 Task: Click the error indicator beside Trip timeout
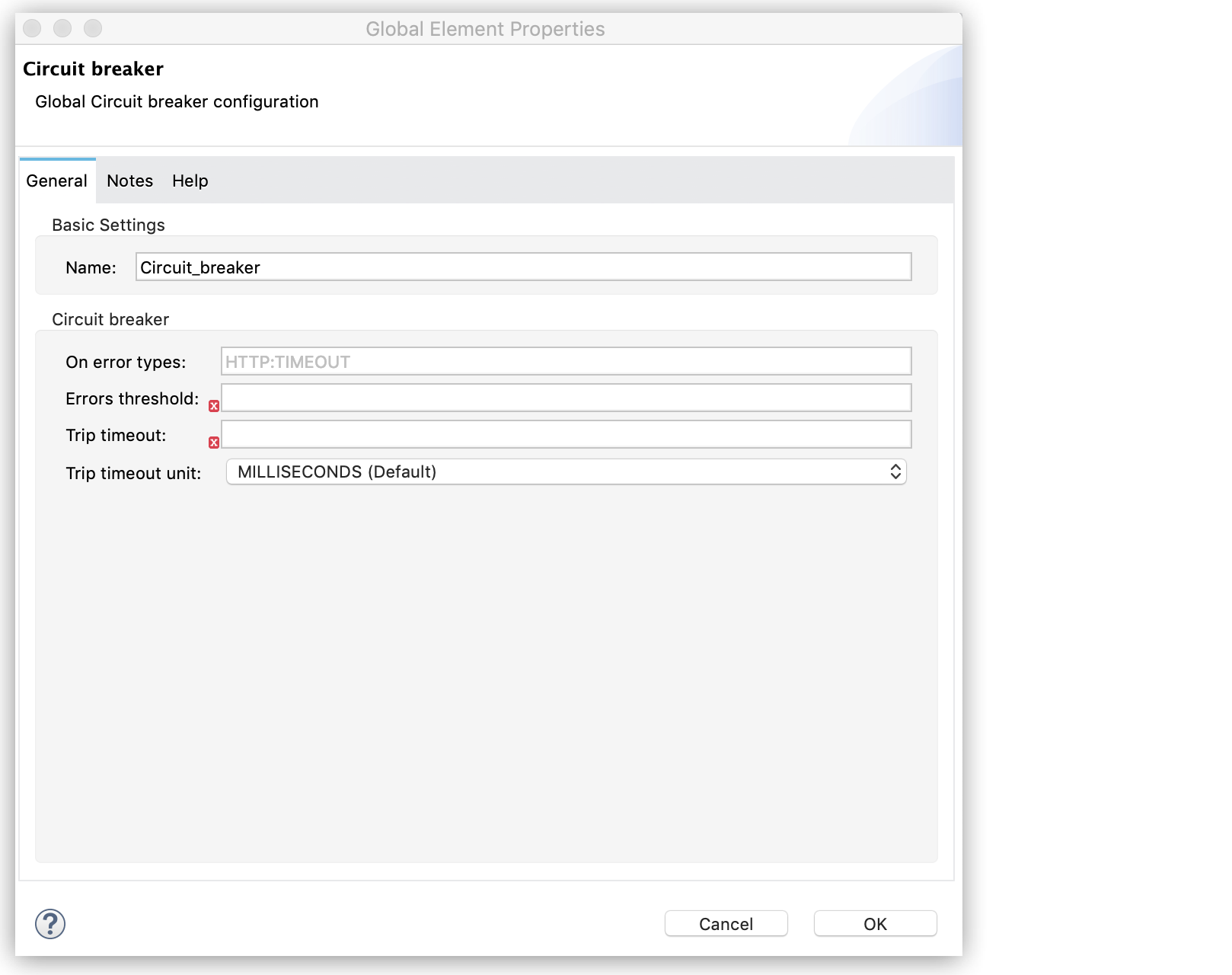[x=214, y=443]
